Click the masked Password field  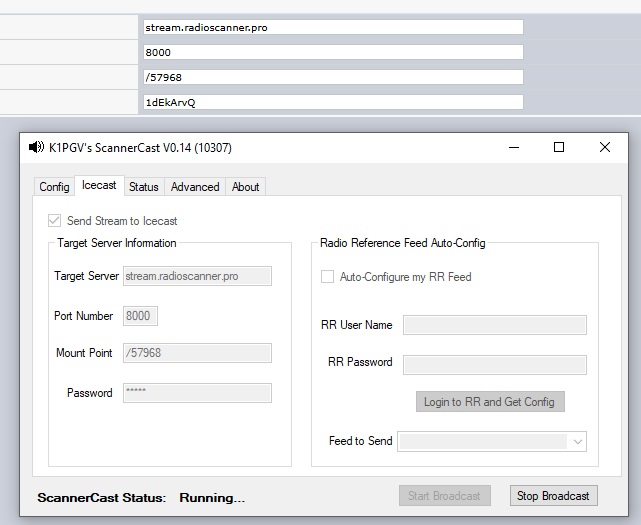click(x=197, y=393)
